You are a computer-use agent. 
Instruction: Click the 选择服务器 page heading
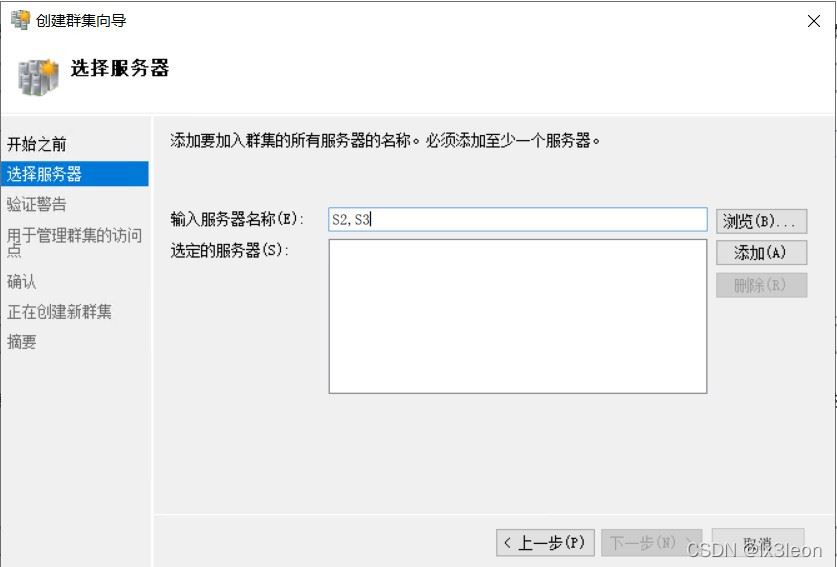[120, 68]
